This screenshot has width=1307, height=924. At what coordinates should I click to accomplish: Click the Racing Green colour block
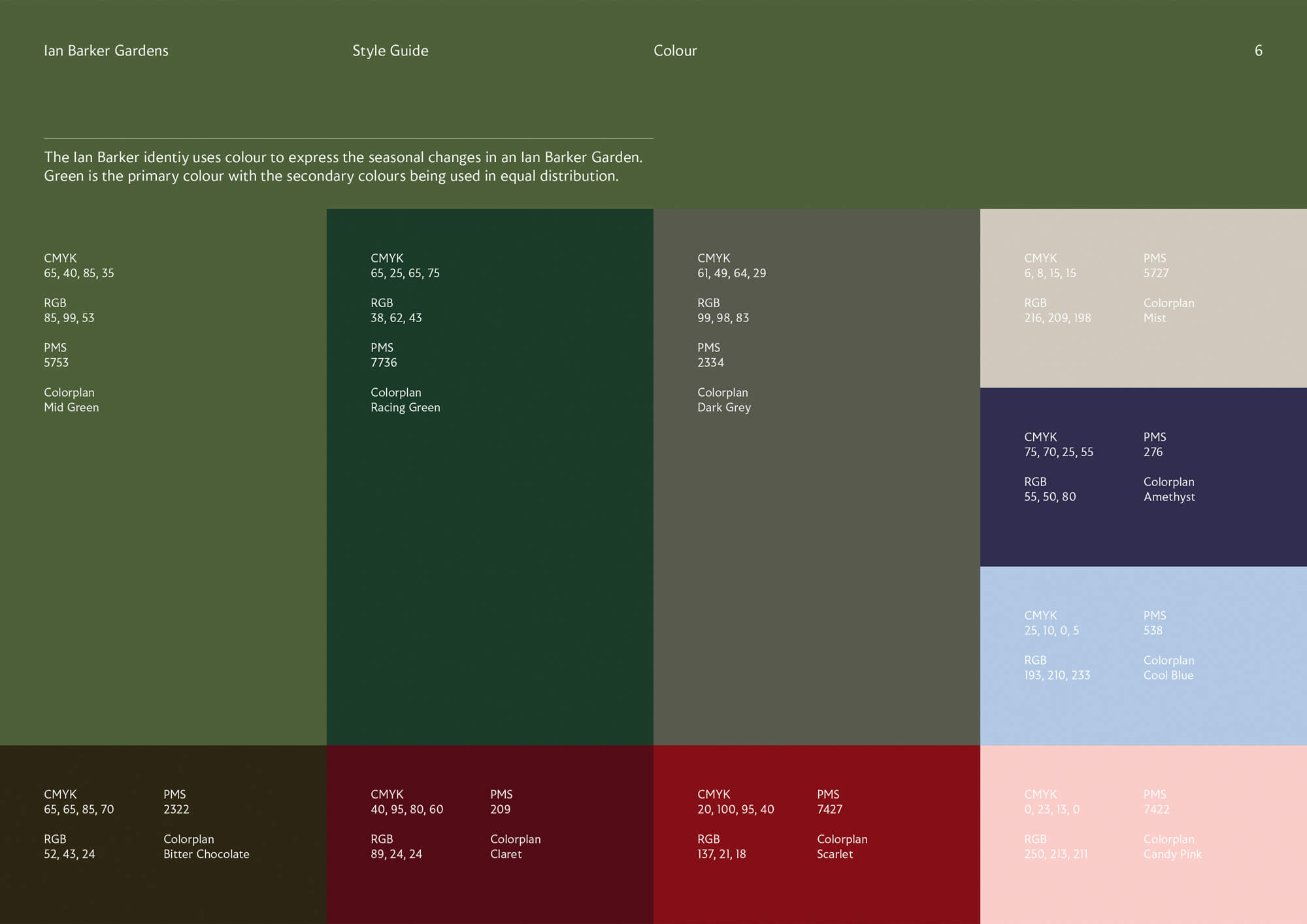(490, 555)
